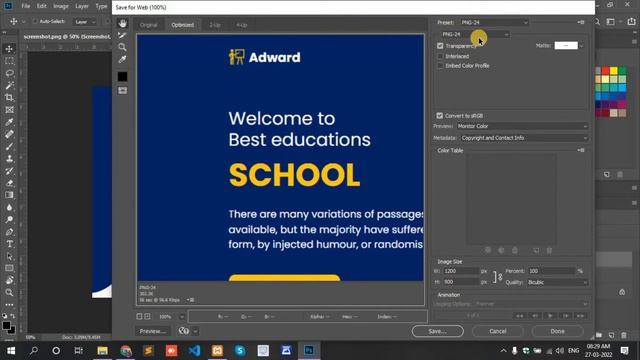
Task: Select the Blur tool
Action: pos(9,207)
